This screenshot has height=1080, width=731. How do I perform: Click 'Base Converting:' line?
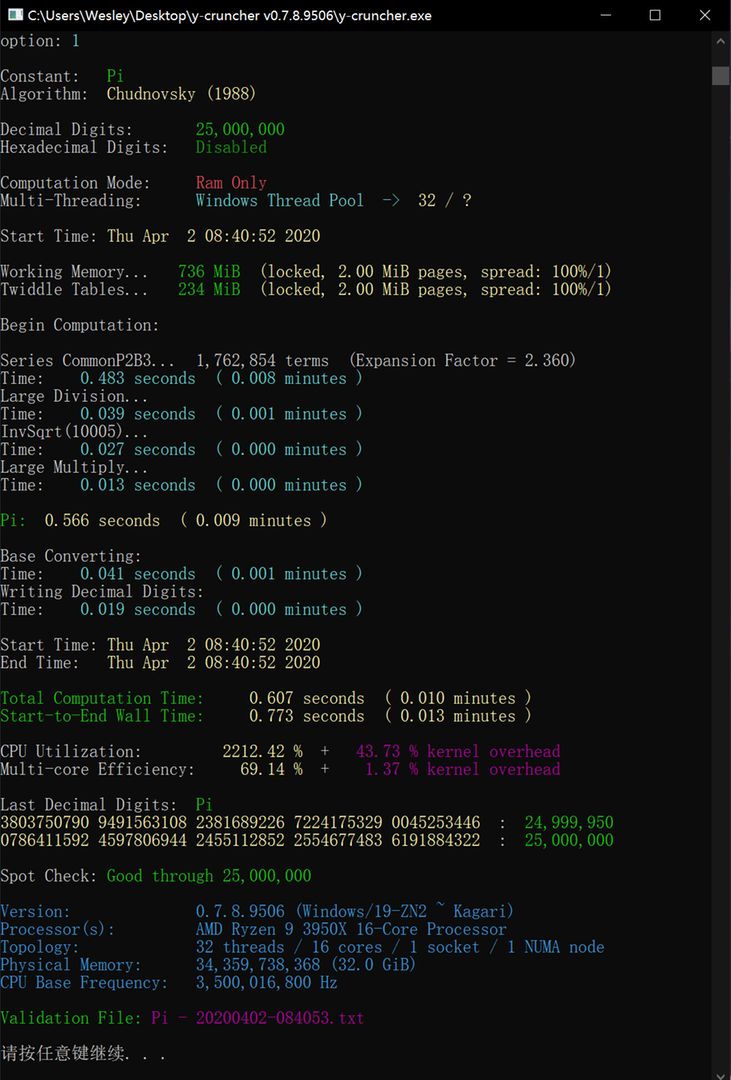70,556
